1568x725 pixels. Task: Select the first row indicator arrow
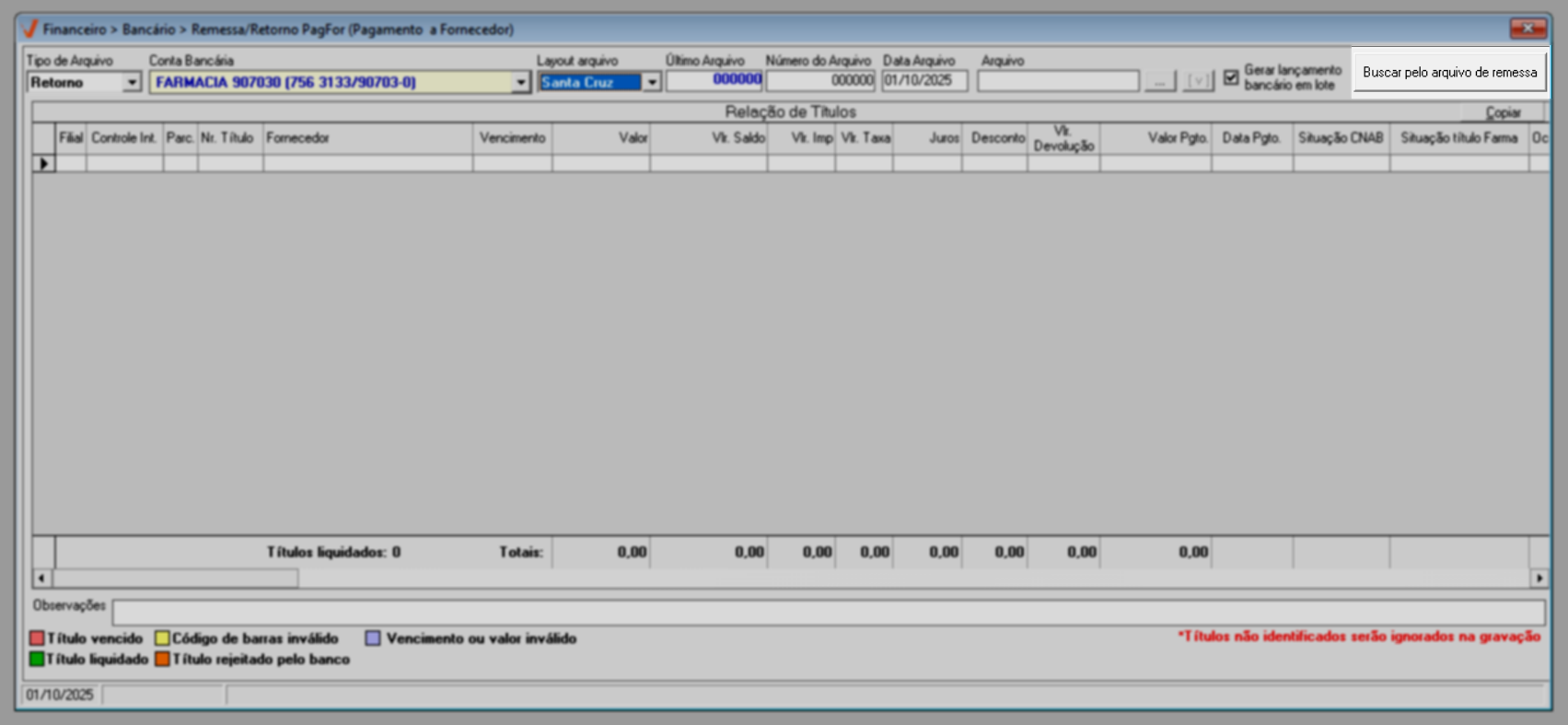[43, 163]
